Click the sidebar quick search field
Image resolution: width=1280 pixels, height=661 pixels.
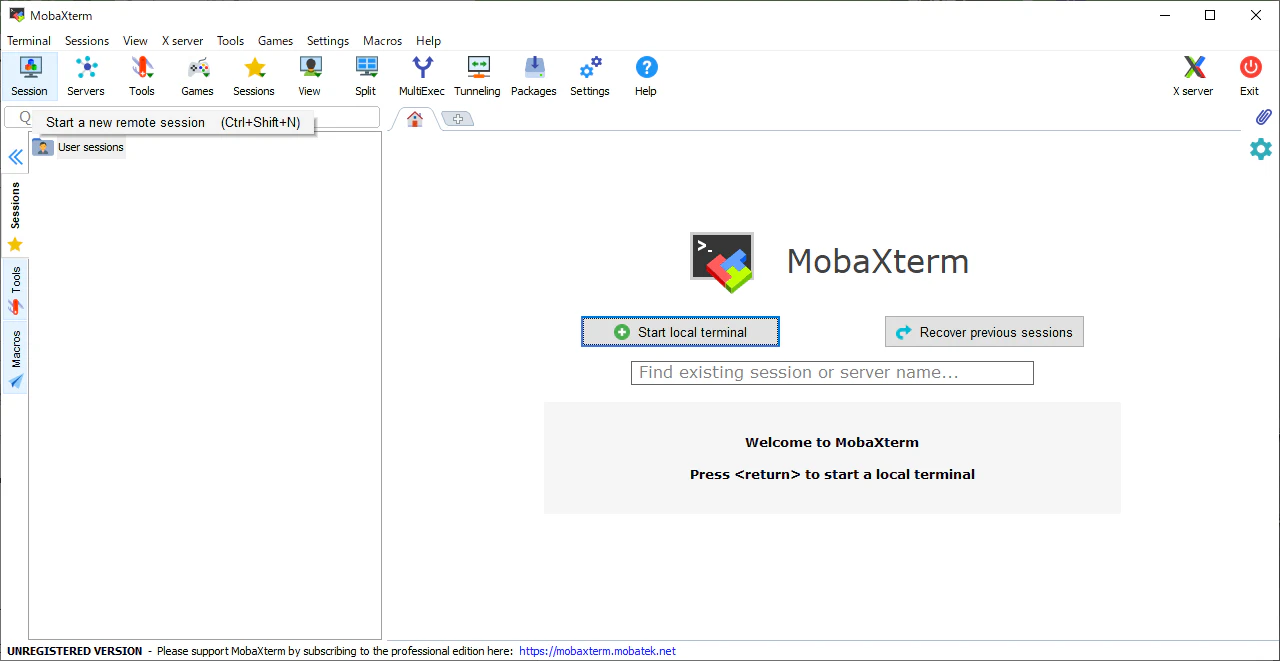tap(192, 117)
